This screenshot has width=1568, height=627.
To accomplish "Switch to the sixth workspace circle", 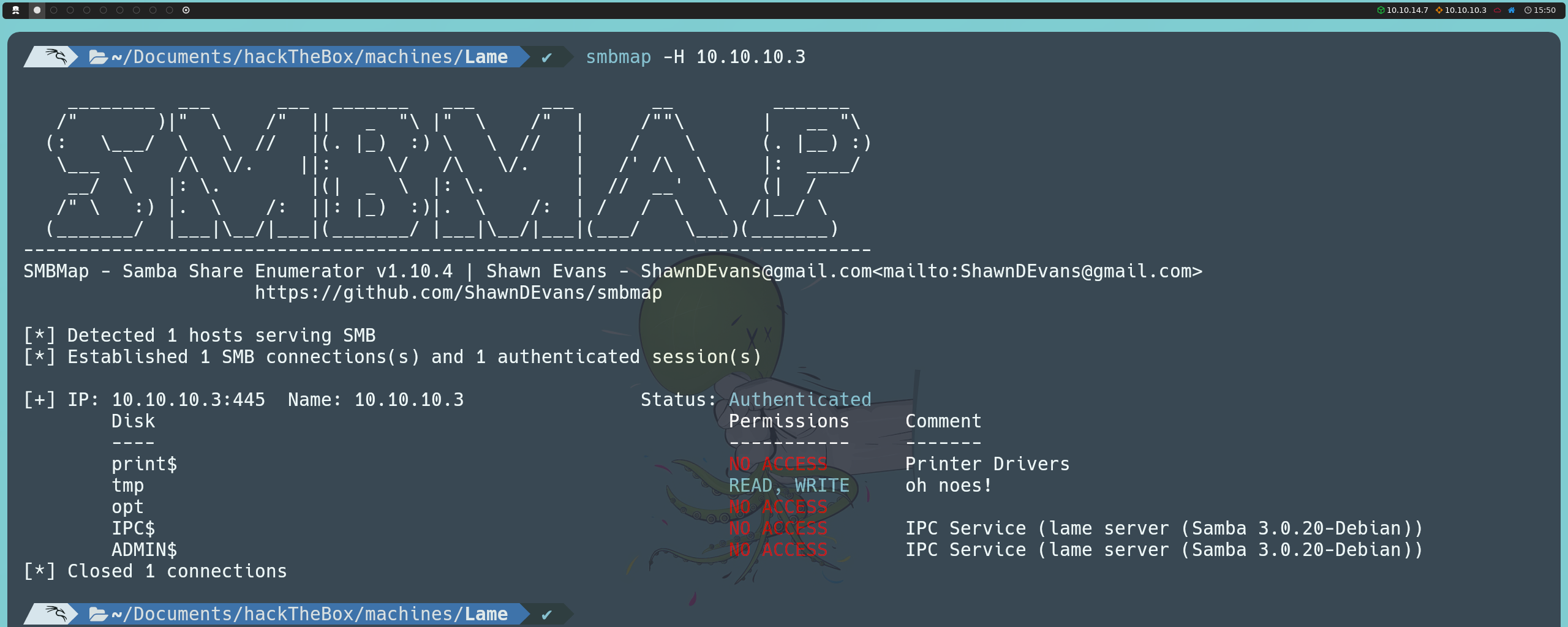I will click(x=120, y=10).
